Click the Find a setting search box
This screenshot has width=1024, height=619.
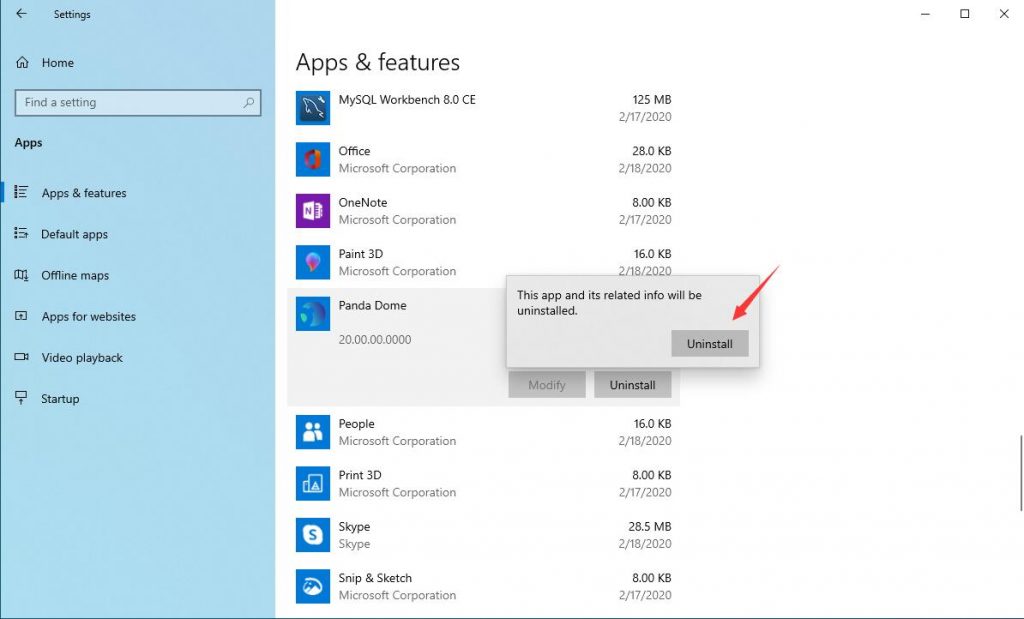click(x=138, y=103)
